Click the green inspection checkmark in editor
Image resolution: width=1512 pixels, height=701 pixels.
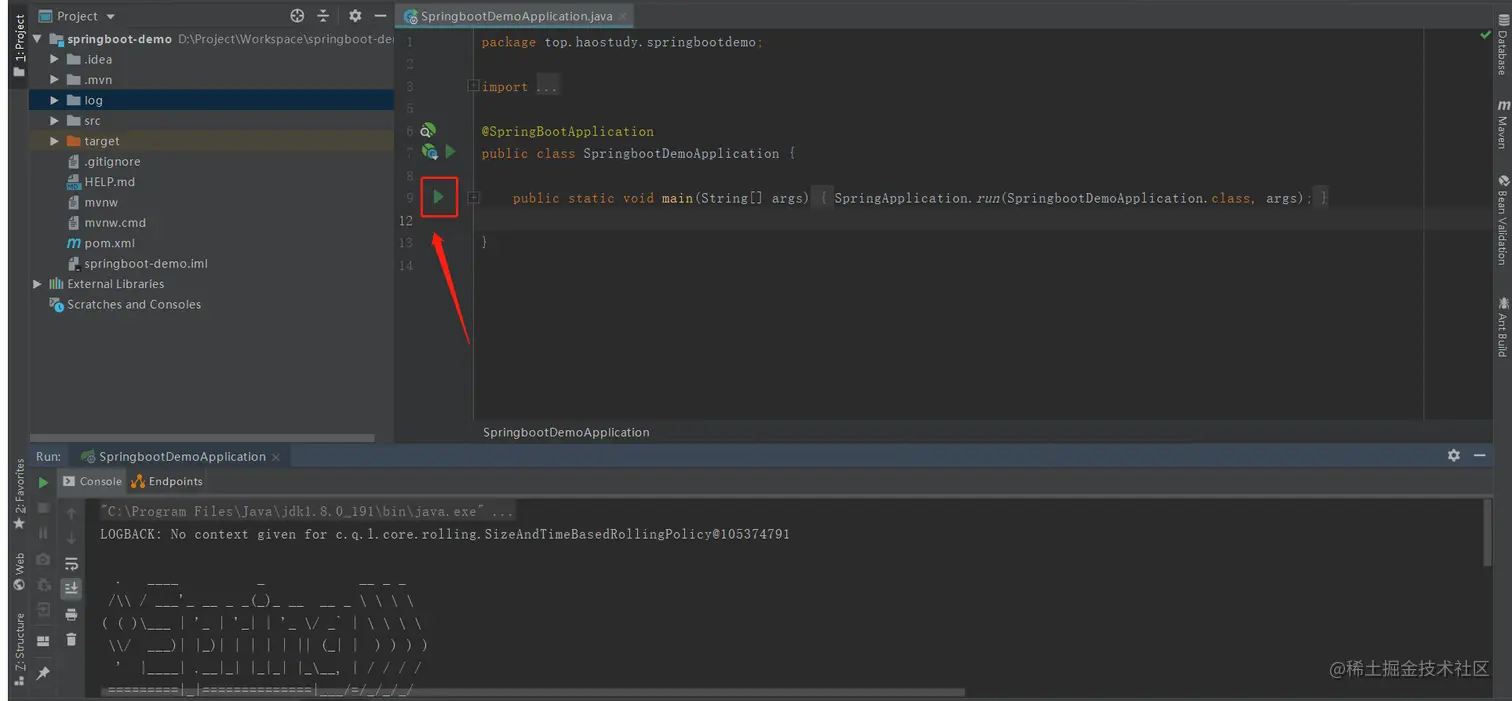[x=1485, y=35]
